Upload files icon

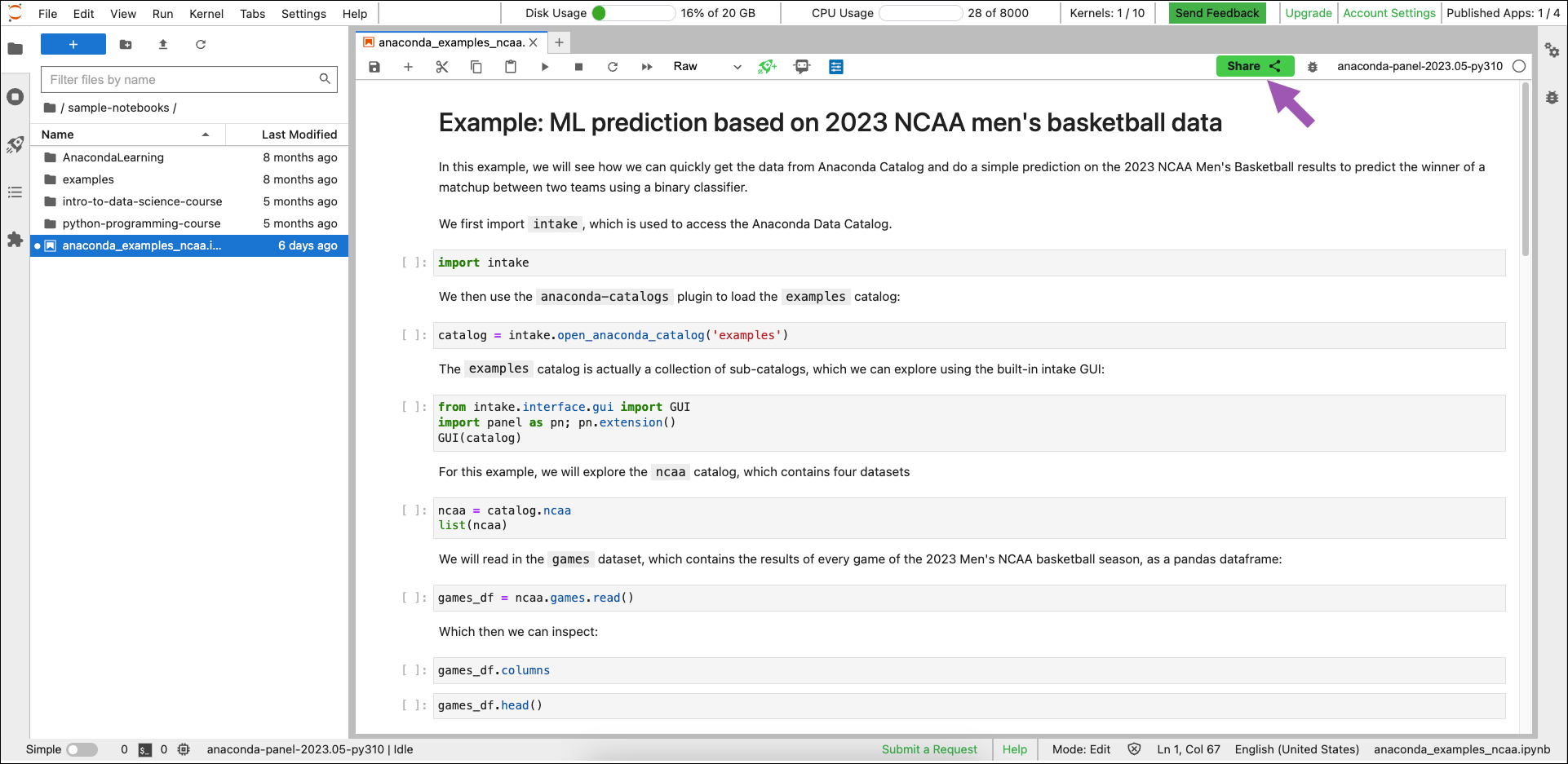click(x=163, y=45)
